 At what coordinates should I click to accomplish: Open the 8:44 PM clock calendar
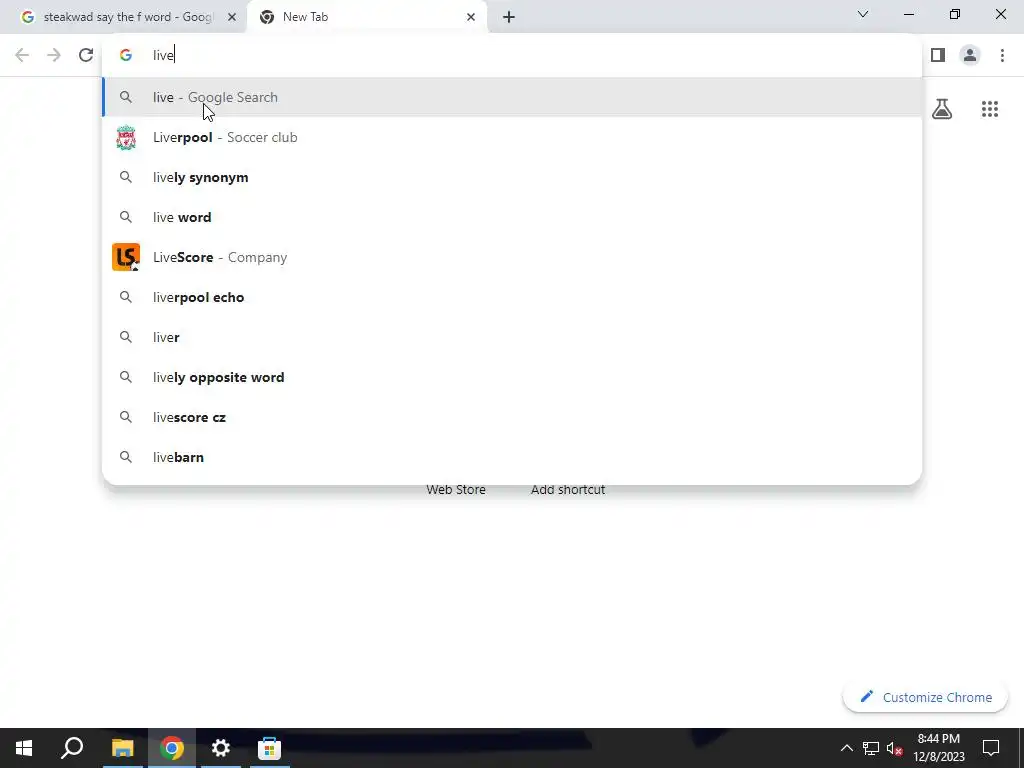pos(938,748)
